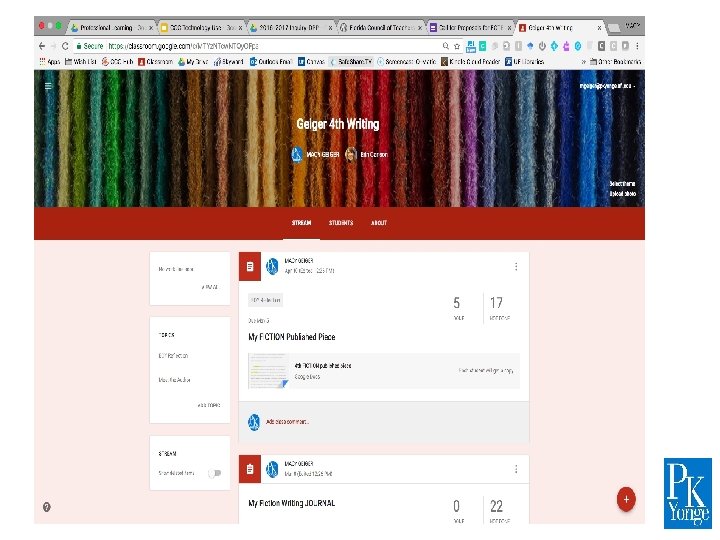Switch to the Florida Council of Teachers browser tab
The height and width of the screenshot is (540, 720).
pos(381,28)
